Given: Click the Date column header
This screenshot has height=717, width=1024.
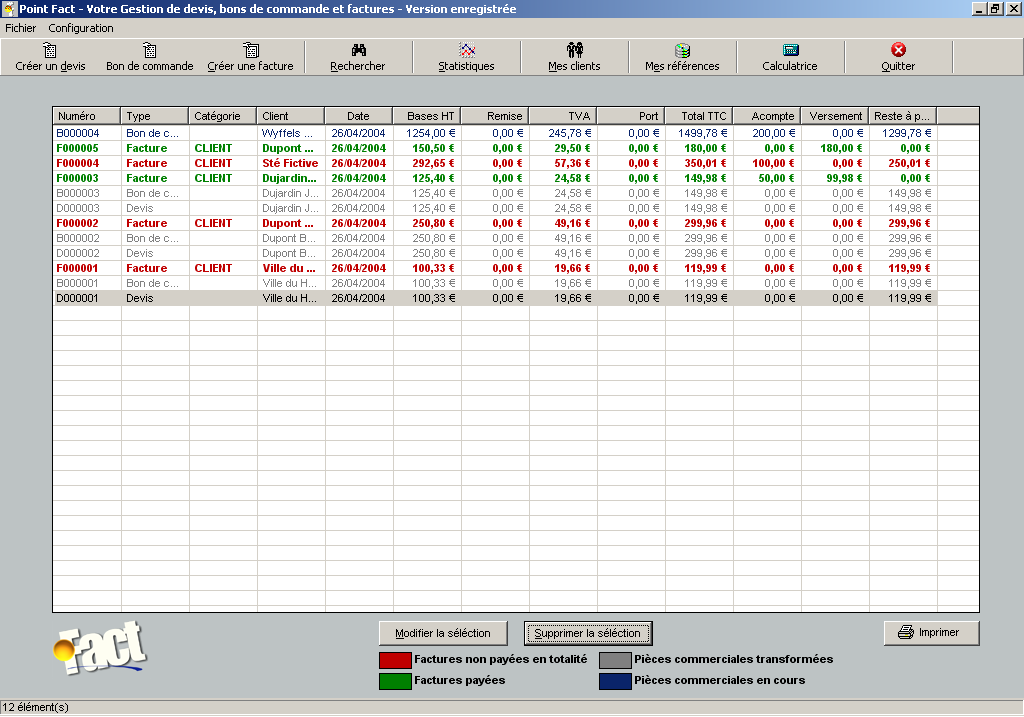Looking at the screenshot, I should 359,116.
